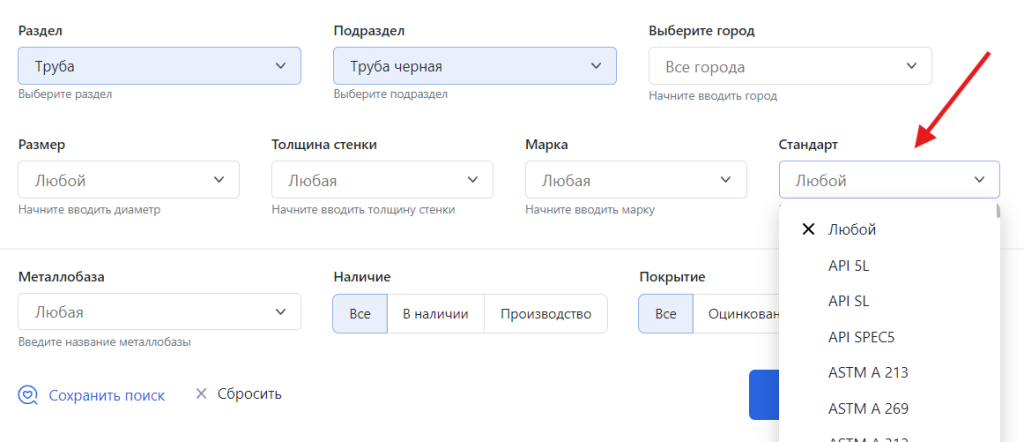
Task: Click the chevron arrow in Марка field
Action: 726,180
